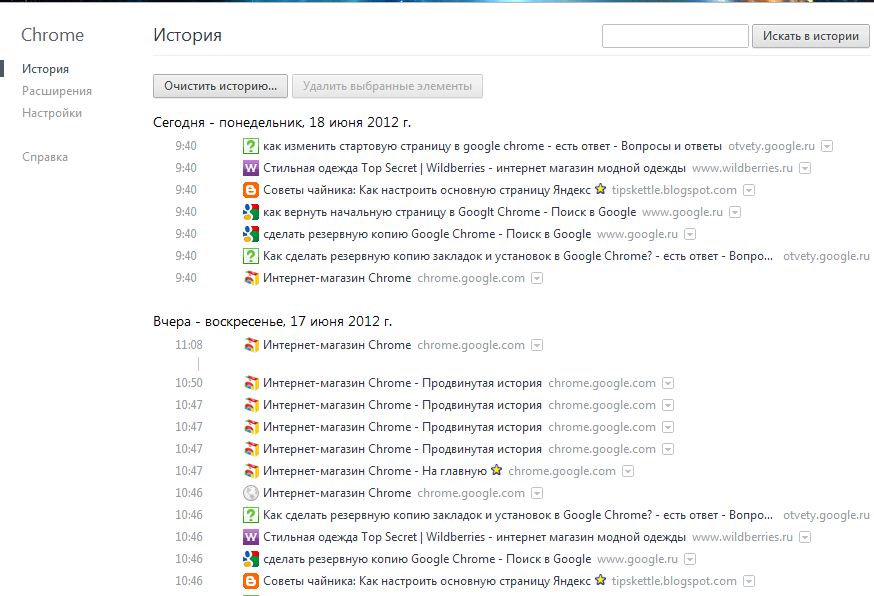Click Wildberries favicon in the 10:46 entry
The height and width of the screenshot is (596, 874).
pyautogui.click(x=251, y=537)
